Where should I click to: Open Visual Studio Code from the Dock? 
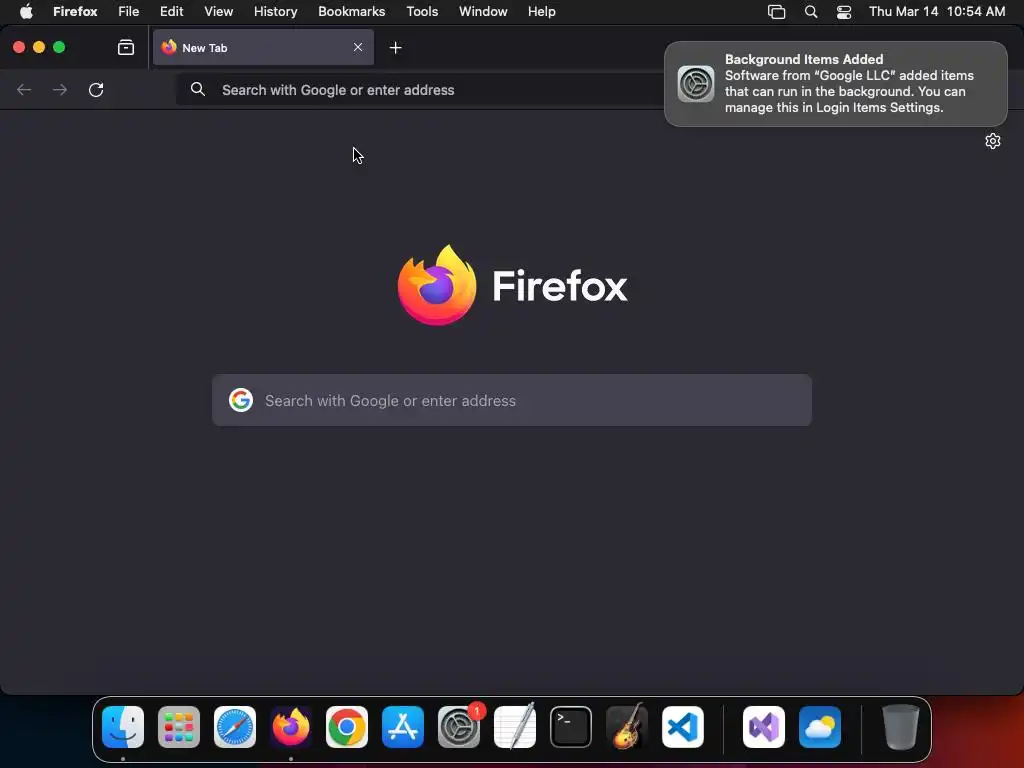tap(683, 726)
